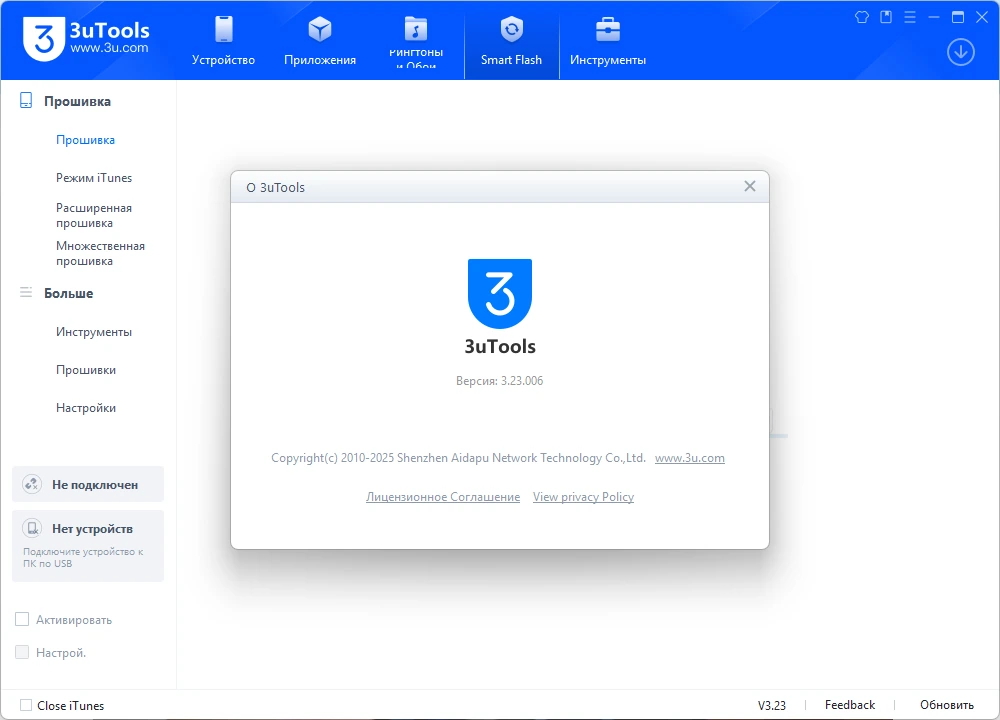Click the Нет устройств panel
The height and width of the screenshot is (720, 1000).
tap(88, 546)
